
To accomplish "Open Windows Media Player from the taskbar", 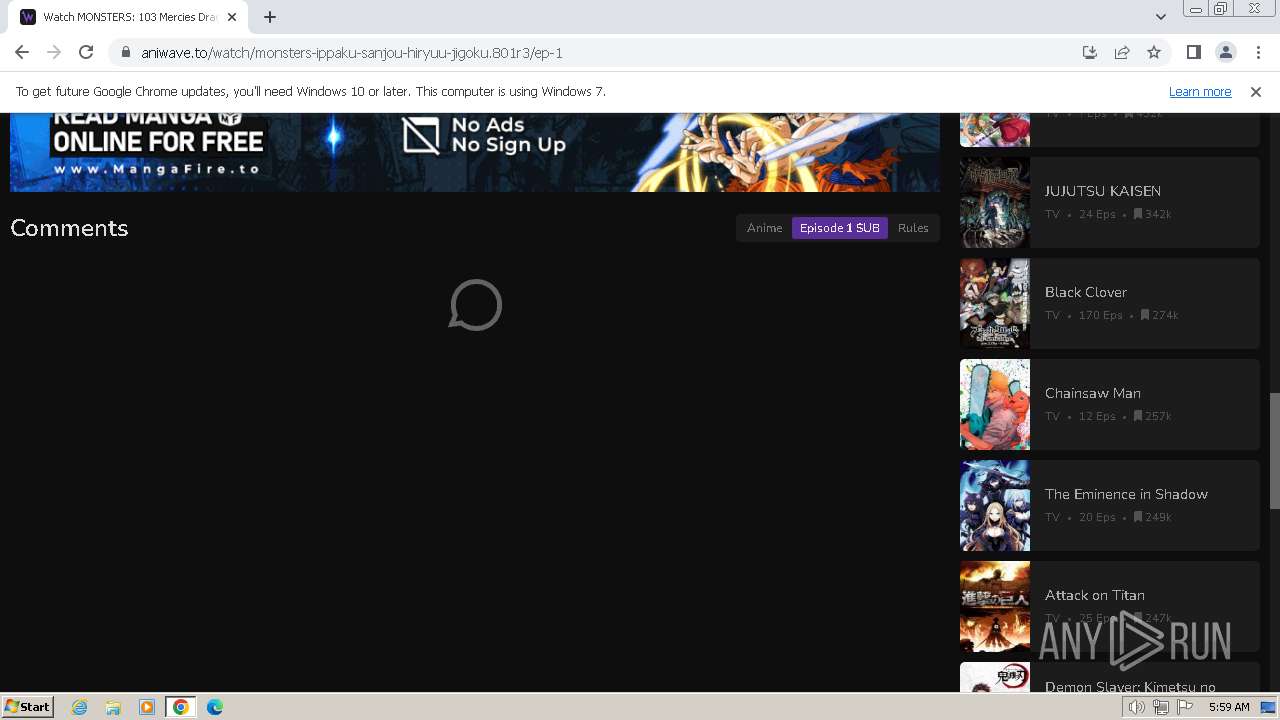I will click(x=147, y=707).
